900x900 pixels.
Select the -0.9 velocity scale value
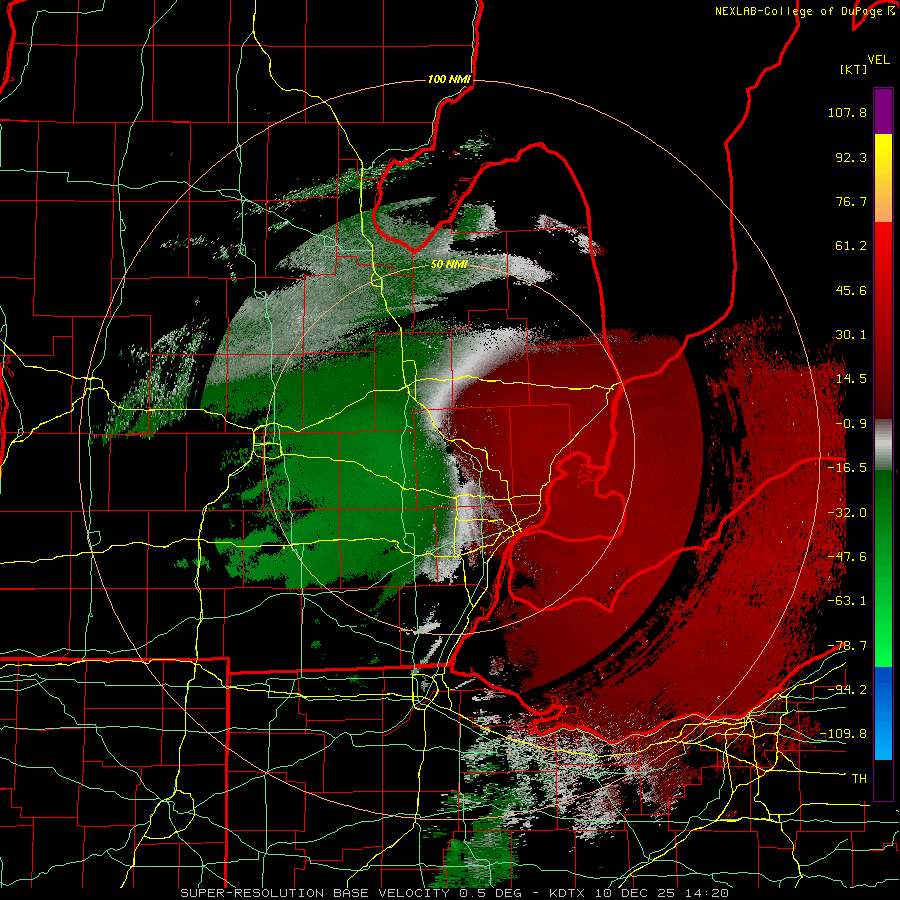point(851,424)
